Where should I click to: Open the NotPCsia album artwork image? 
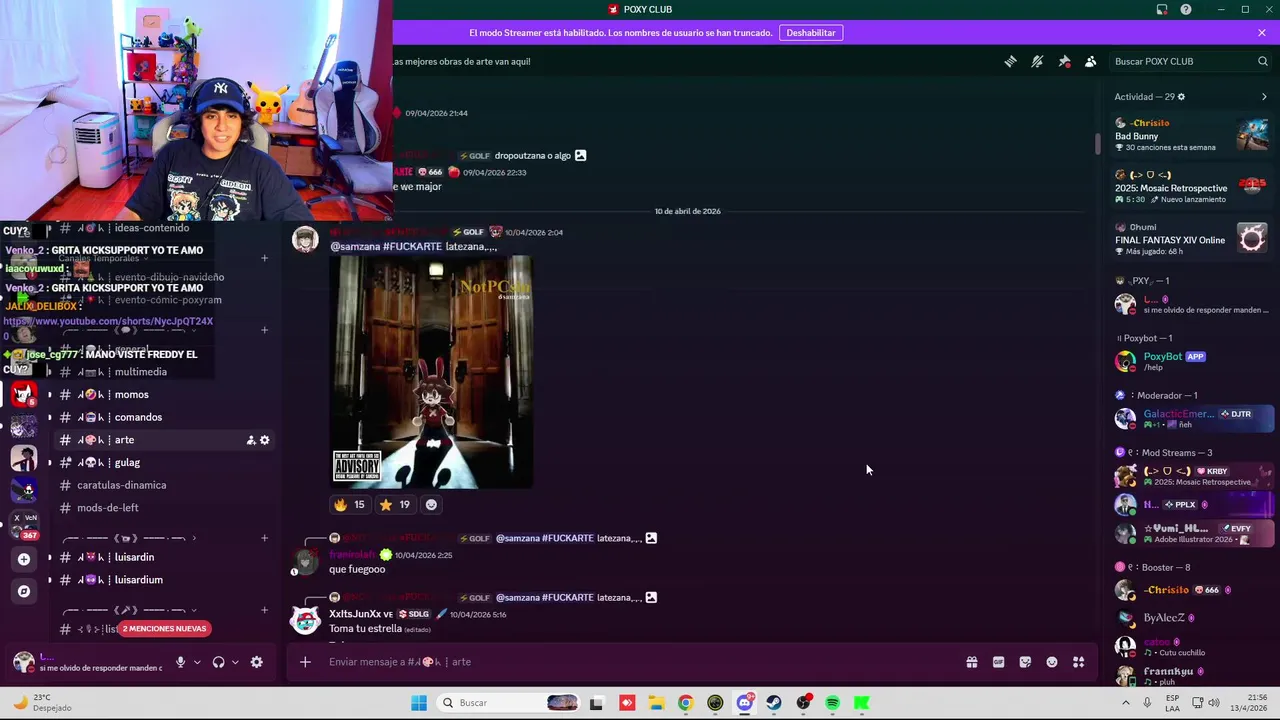(x=431, y=372)
